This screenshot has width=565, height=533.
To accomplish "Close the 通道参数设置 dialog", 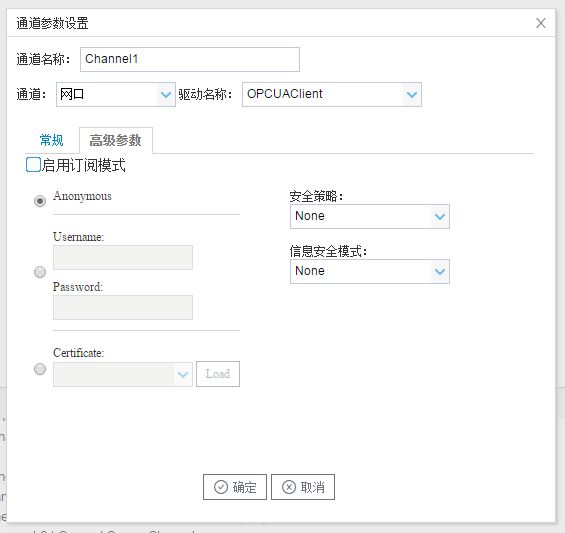I will (540, 23).
